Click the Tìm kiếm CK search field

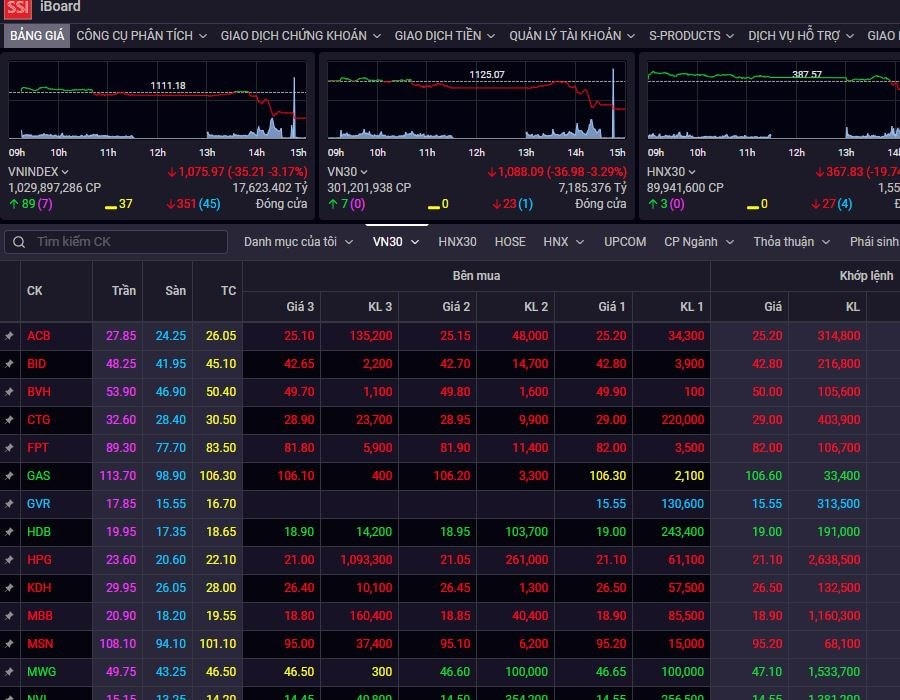click(x=116, y=242)
